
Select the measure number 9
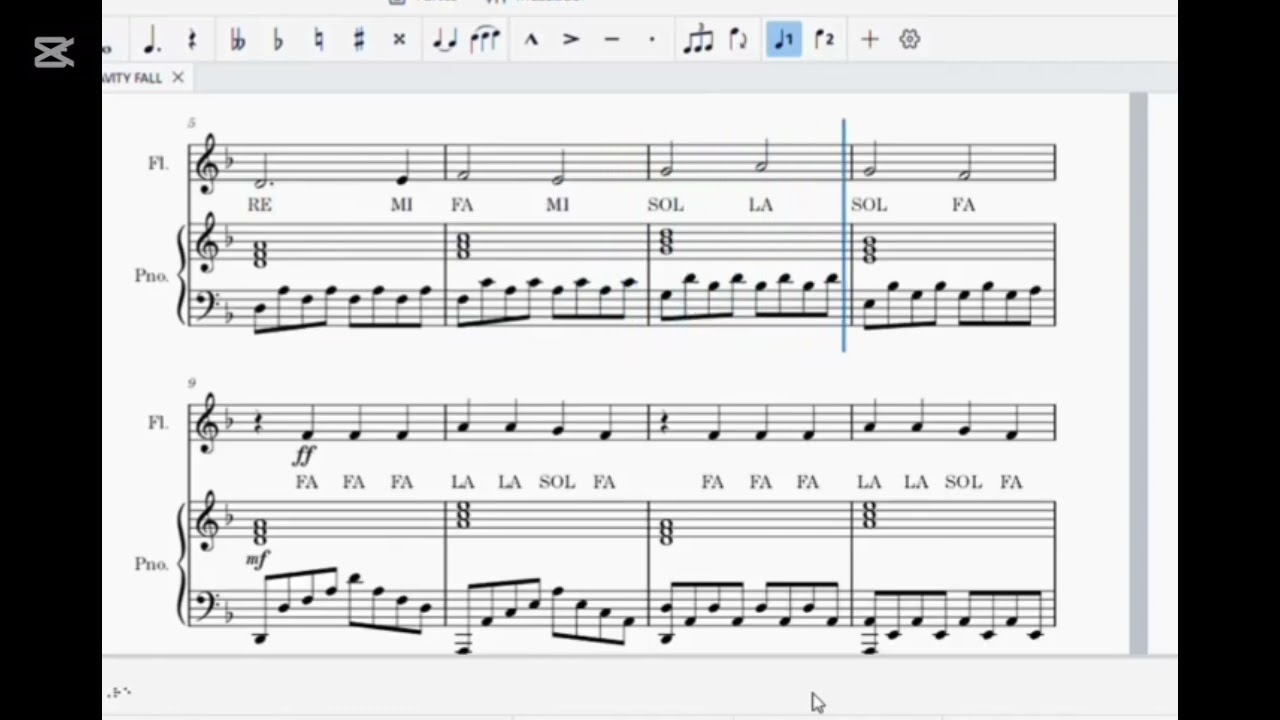(x=192, y=382)
